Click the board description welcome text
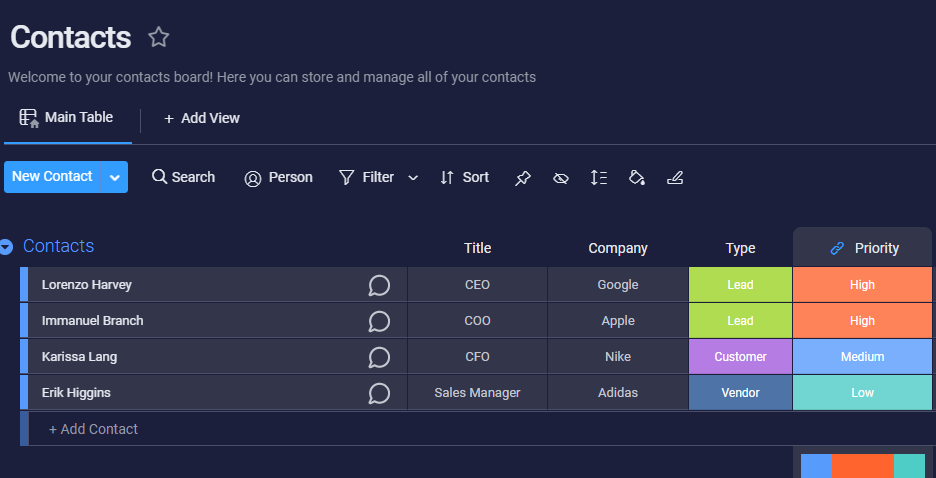Viewport: 936px width, 478px height. pyautogui.click(x=272, y=77)
